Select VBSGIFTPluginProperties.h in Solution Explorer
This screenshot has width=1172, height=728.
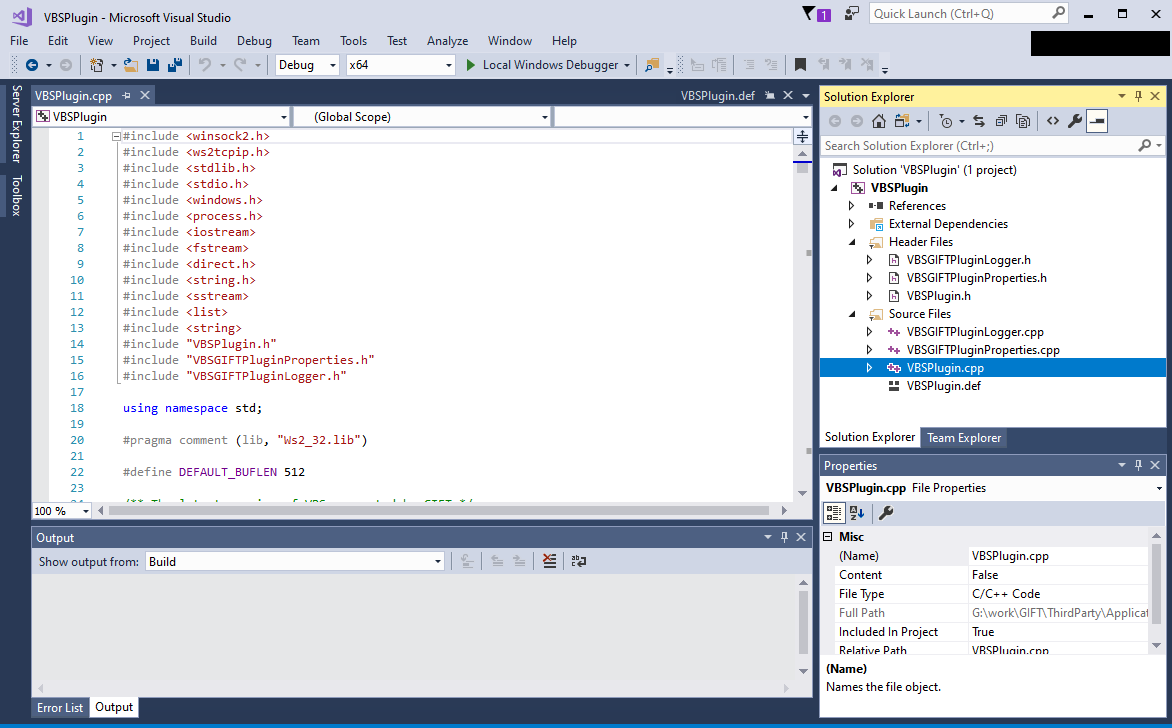(977, 278)
